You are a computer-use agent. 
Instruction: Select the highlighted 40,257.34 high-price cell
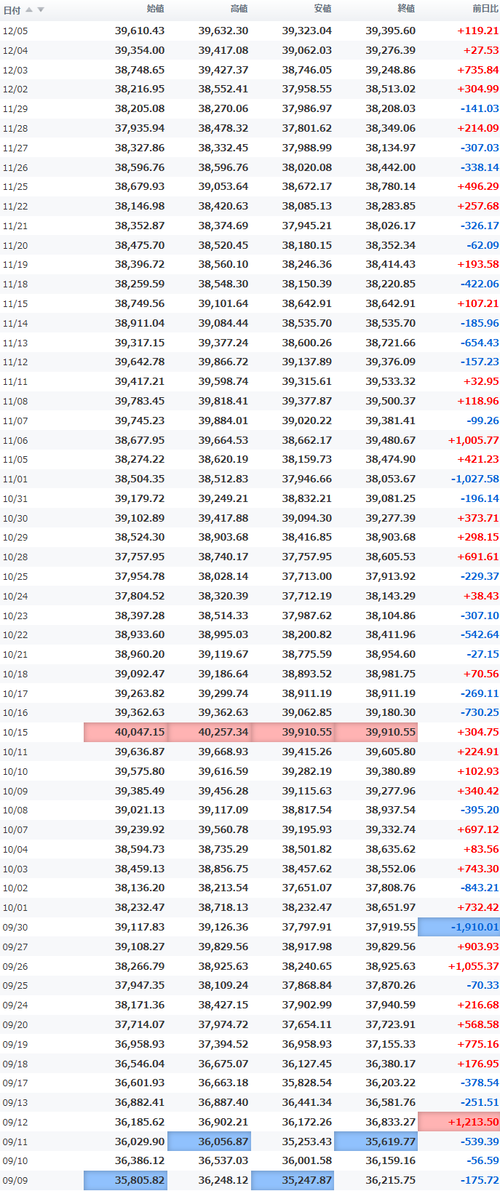tap(210, 732)
